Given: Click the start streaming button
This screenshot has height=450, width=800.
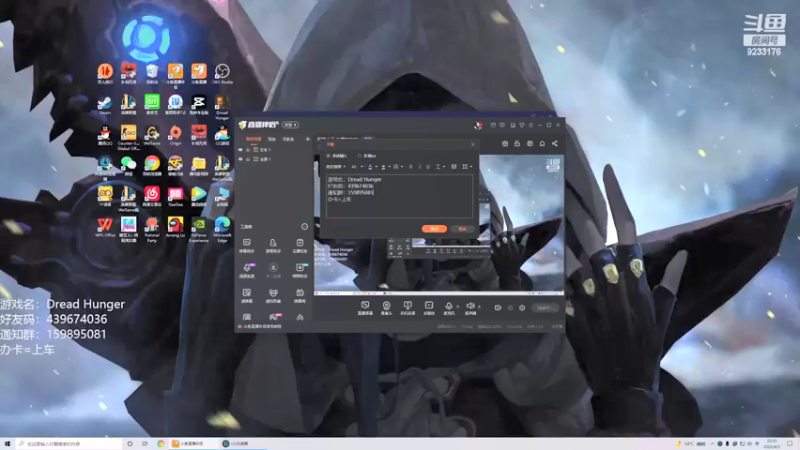Looking at the screenshot, I should click(x=544, y=308).
